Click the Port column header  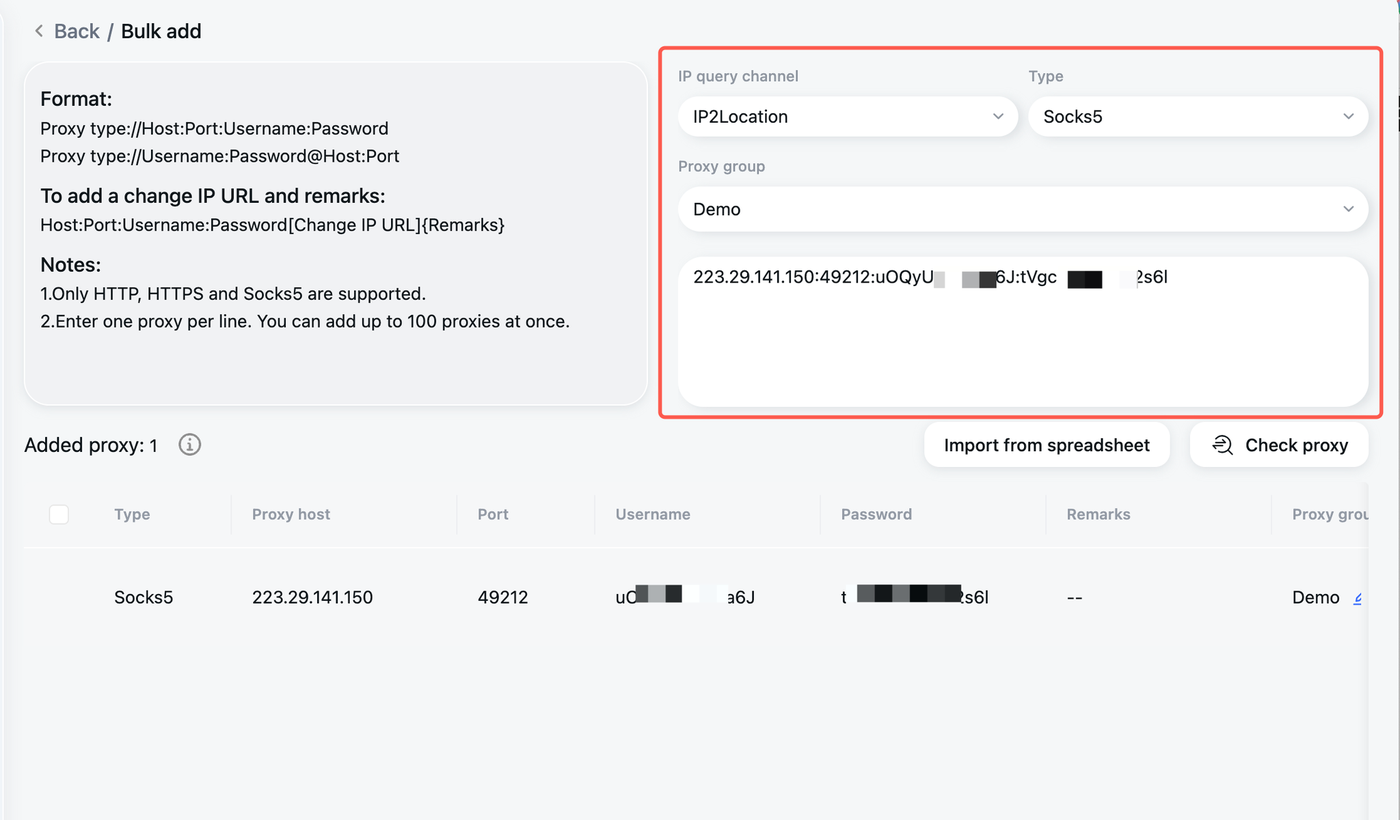[x=493, y=514]
